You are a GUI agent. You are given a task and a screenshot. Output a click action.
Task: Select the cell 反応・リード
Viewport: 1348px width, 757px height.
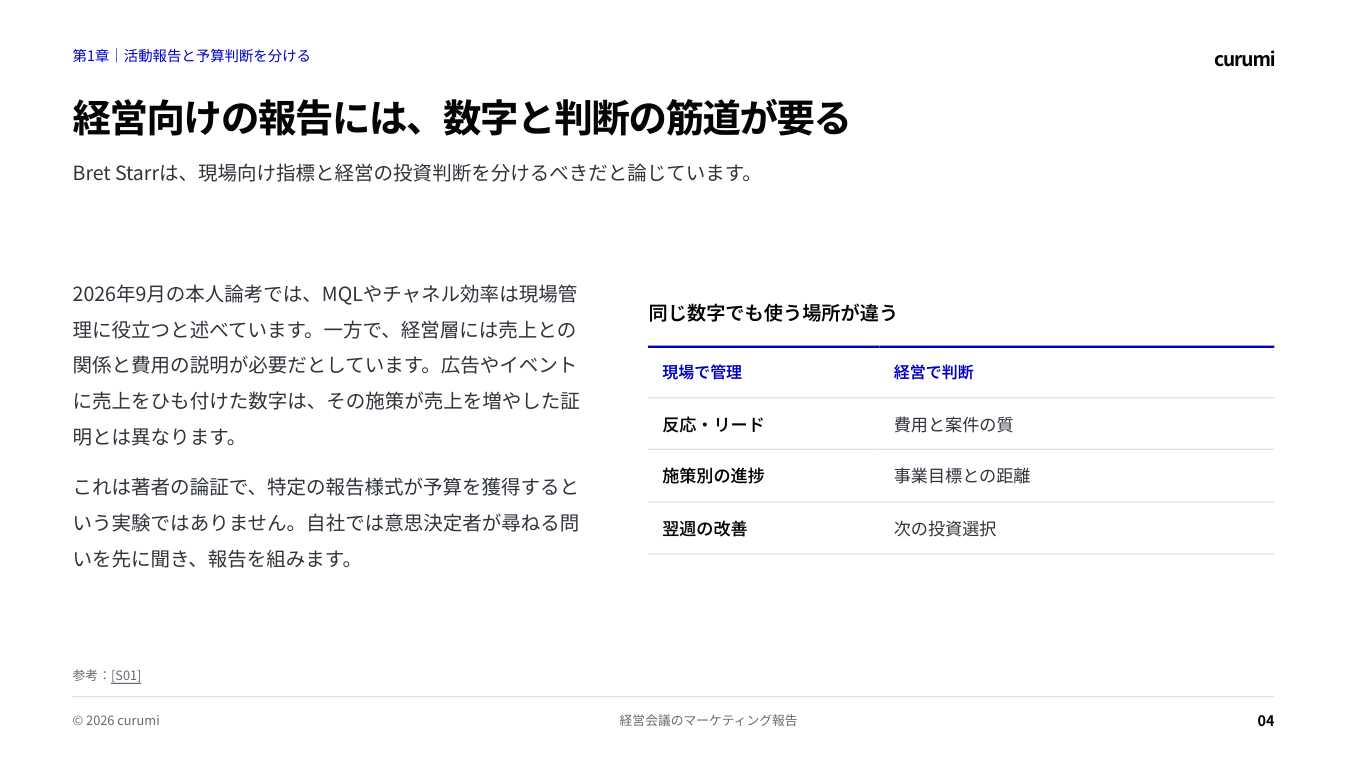coord(713,424)
